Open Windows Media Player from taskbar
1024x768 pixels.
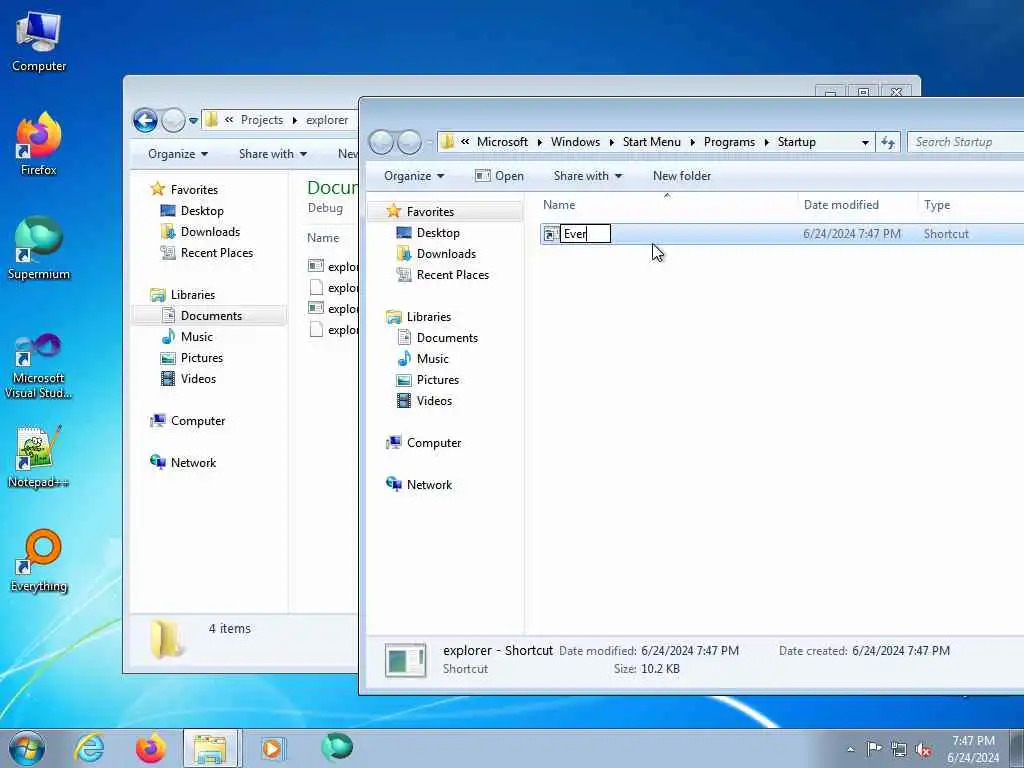[x=272, y=748]
